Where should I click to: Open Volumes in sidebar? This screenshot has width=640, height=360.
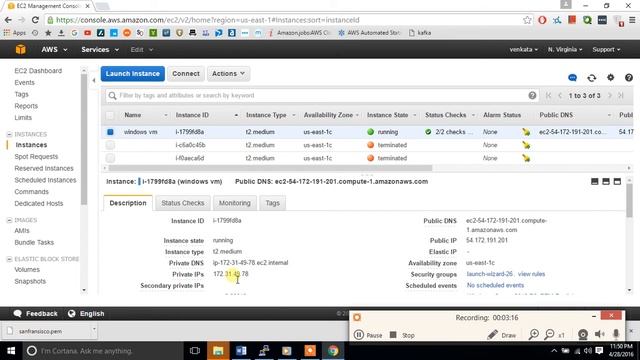27,269
